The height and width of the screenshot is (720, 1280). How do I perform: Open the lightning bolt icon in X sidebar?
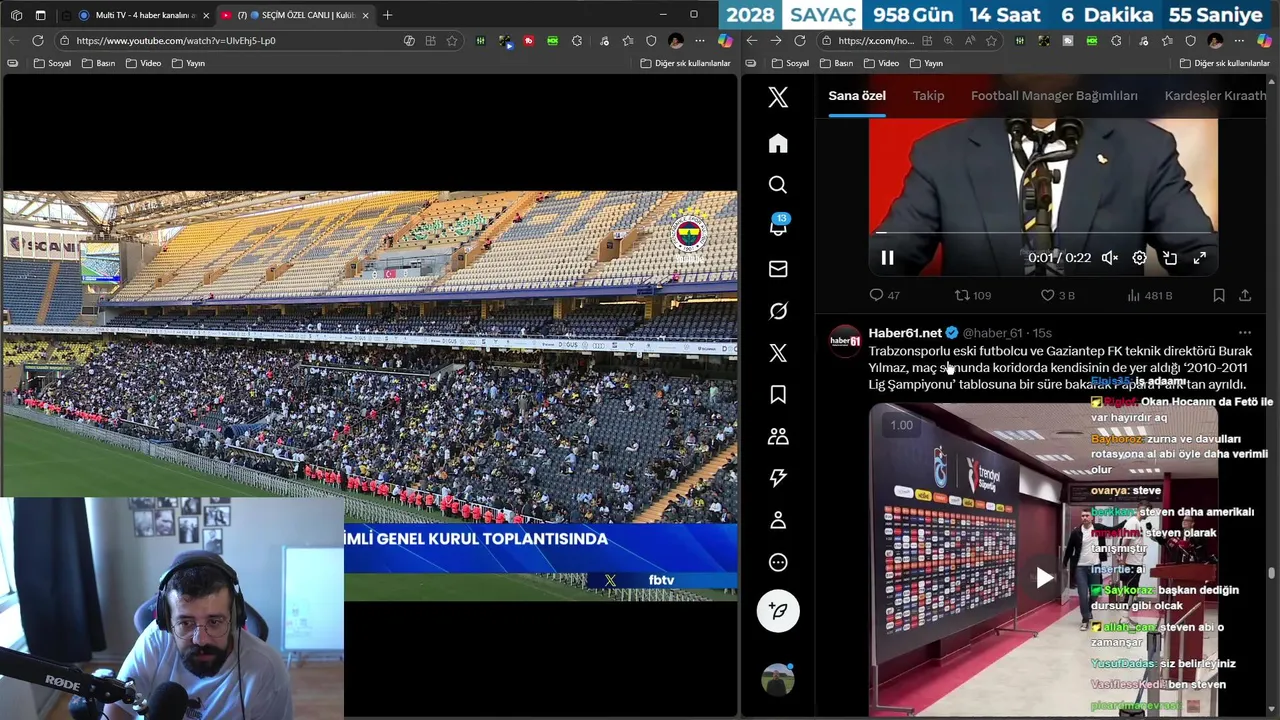coord(778,478)
